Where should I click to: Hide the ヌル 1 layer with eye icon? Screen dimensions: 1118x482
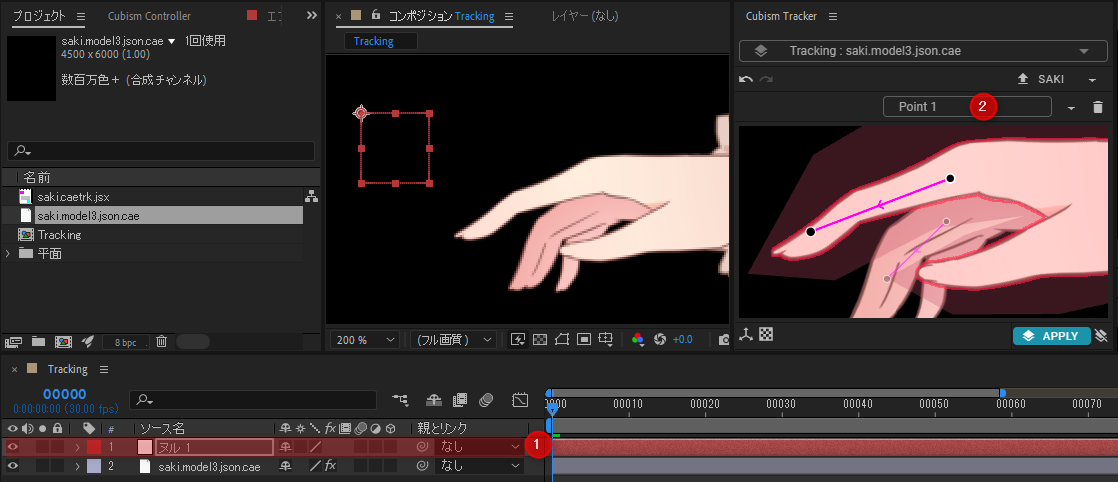point(13,447)
